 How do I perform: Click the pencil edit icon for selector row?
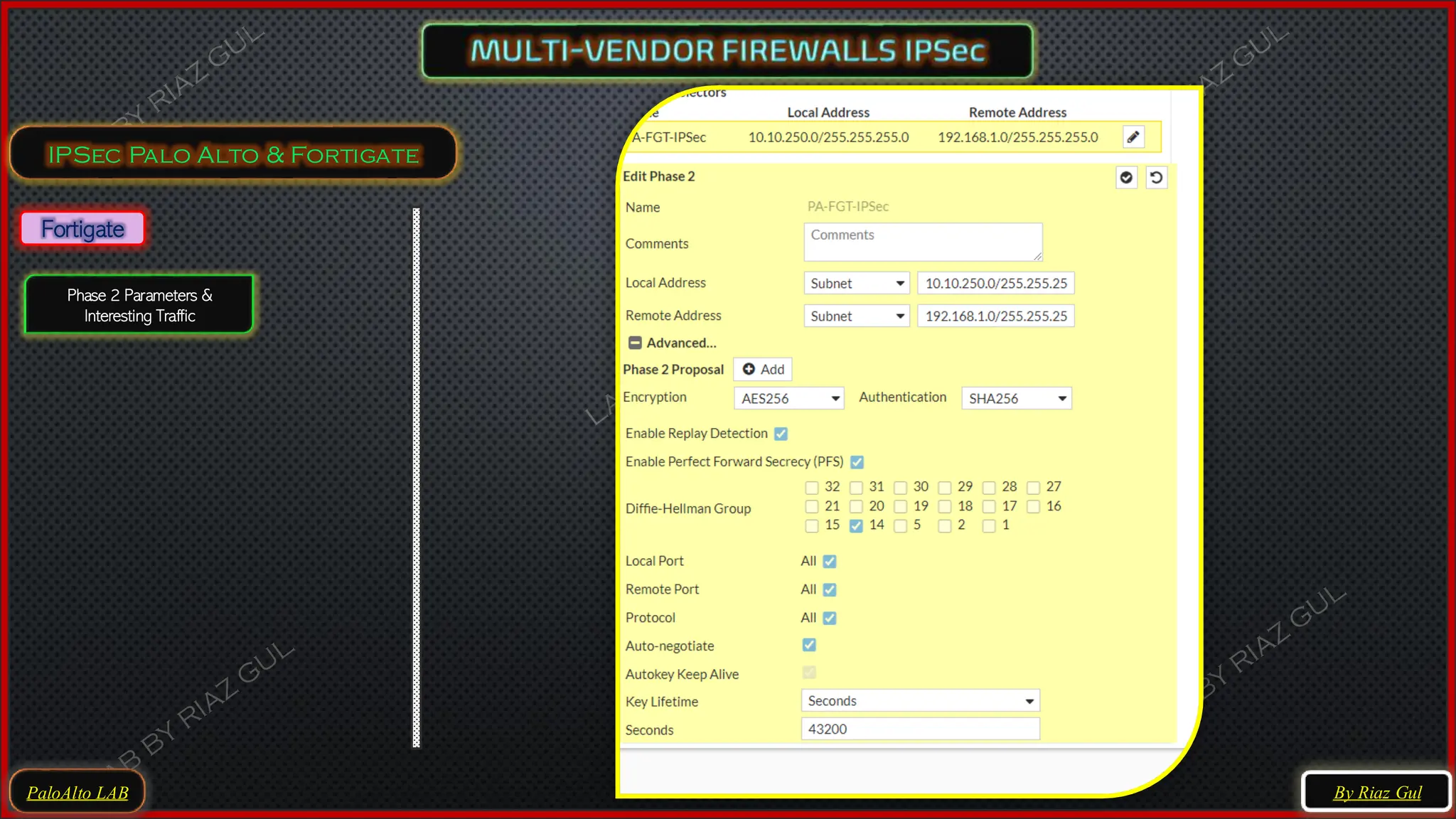pos(1133,136)
